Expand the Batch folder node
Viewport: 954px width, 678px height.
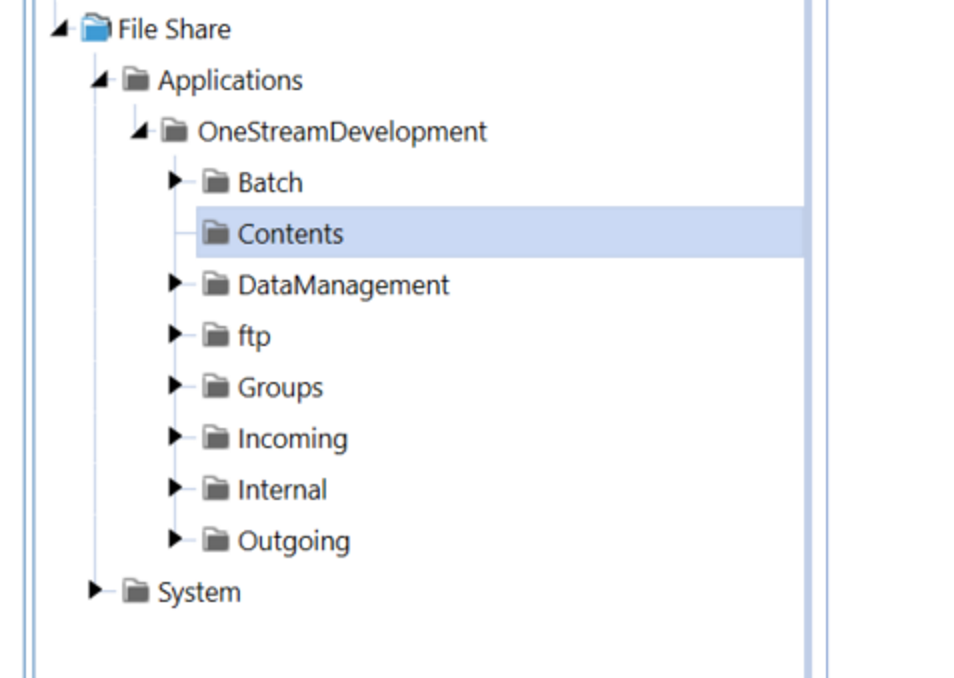pyautogui.click(x=177, y=182)
